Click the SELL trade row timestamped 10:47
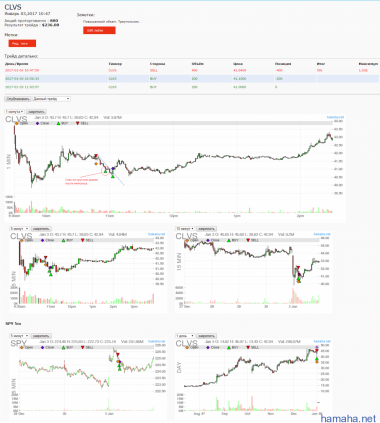The image size is (380, 423). 192,70
